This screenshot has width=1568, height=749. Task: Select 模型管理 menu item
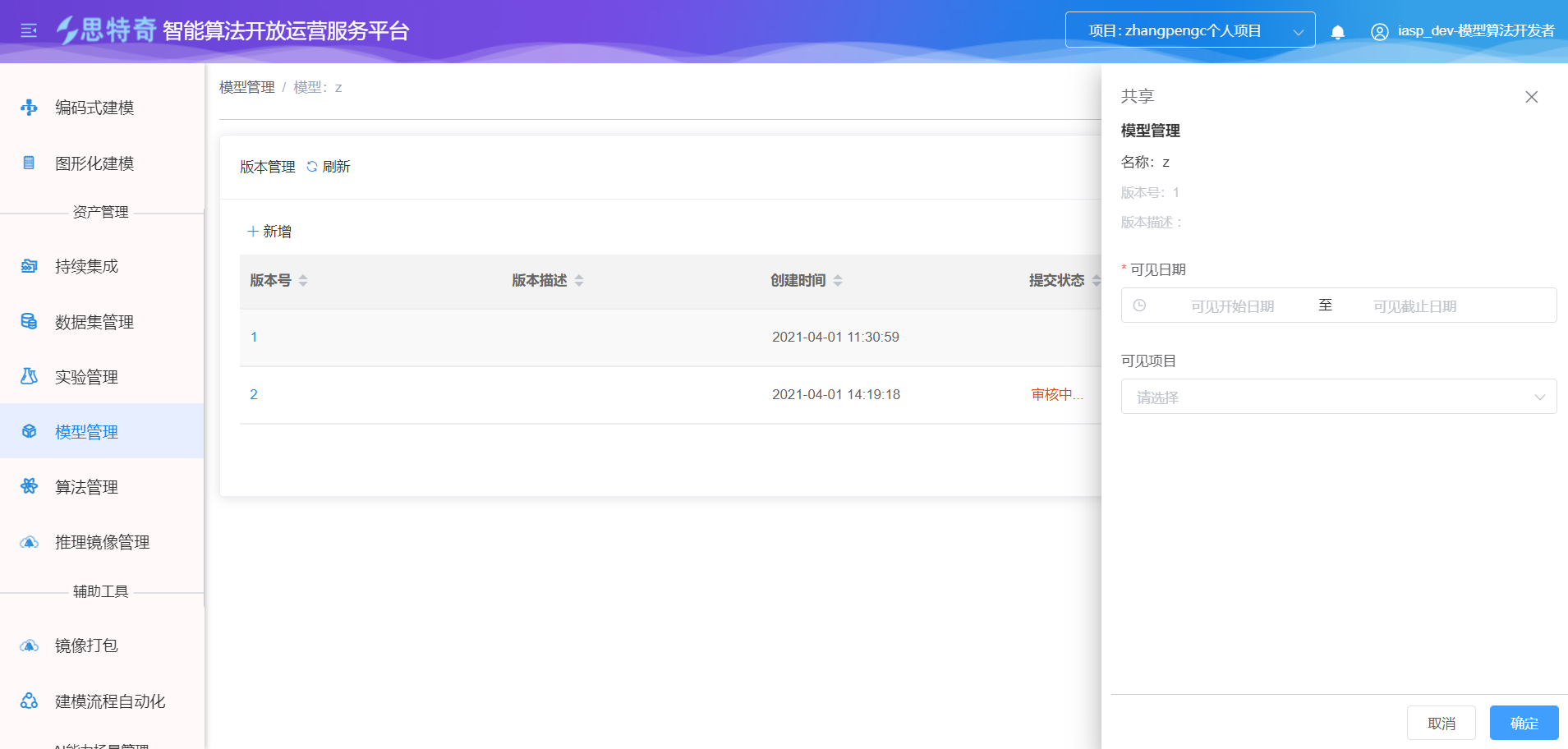[102, 431]
